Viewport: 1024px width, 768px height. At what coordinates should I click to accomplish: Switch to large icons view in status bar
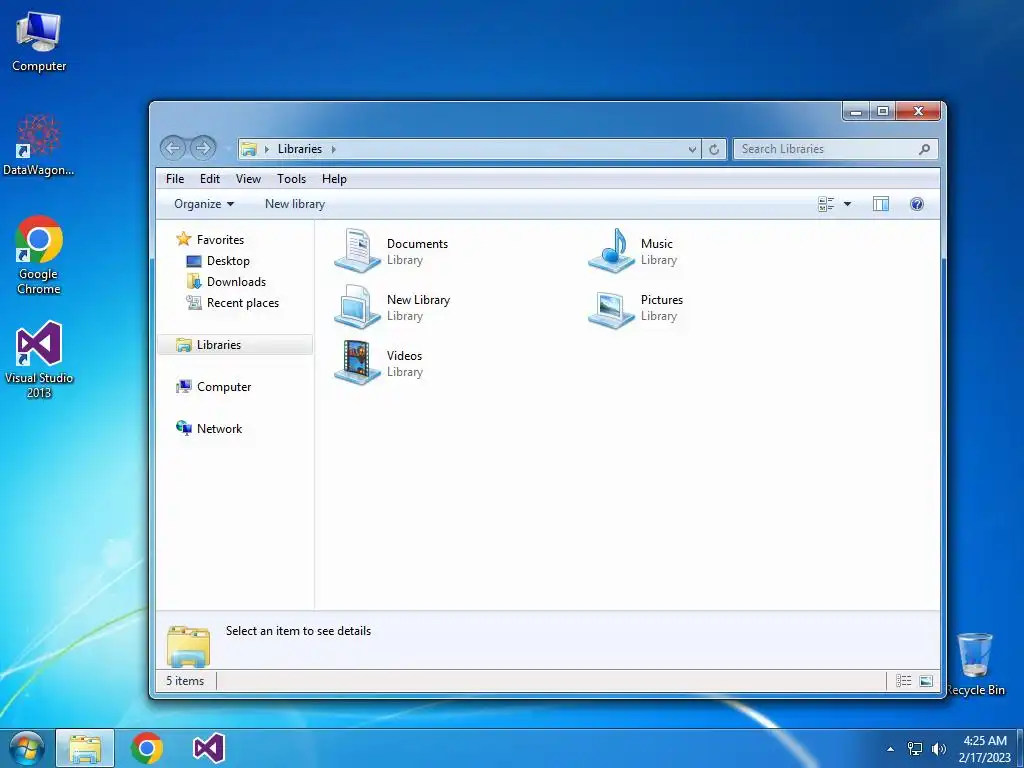click(x=926, y=681)
